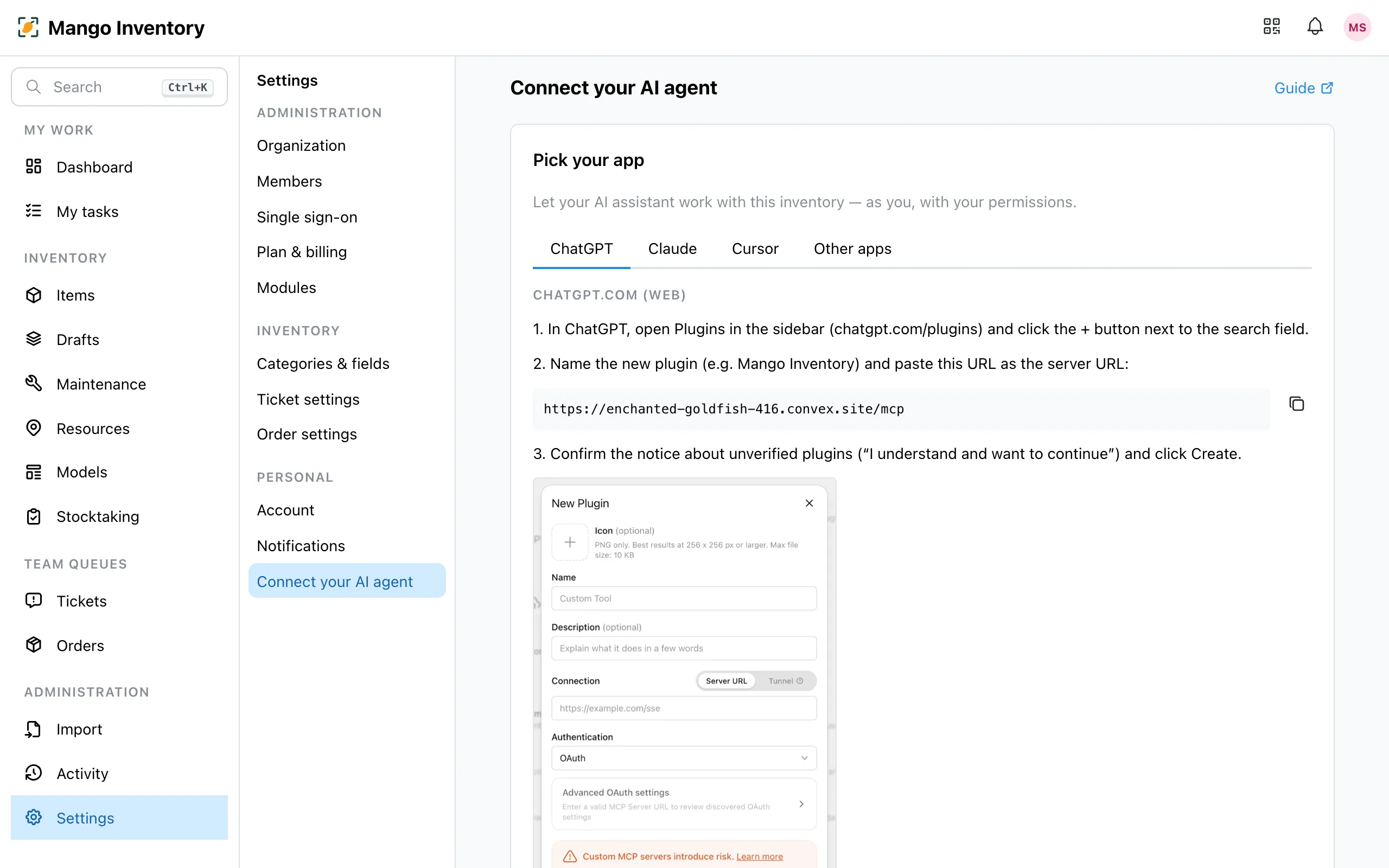Click the Items cube icon
This screenshot has height=868, width=1389.
pos(34,295)
